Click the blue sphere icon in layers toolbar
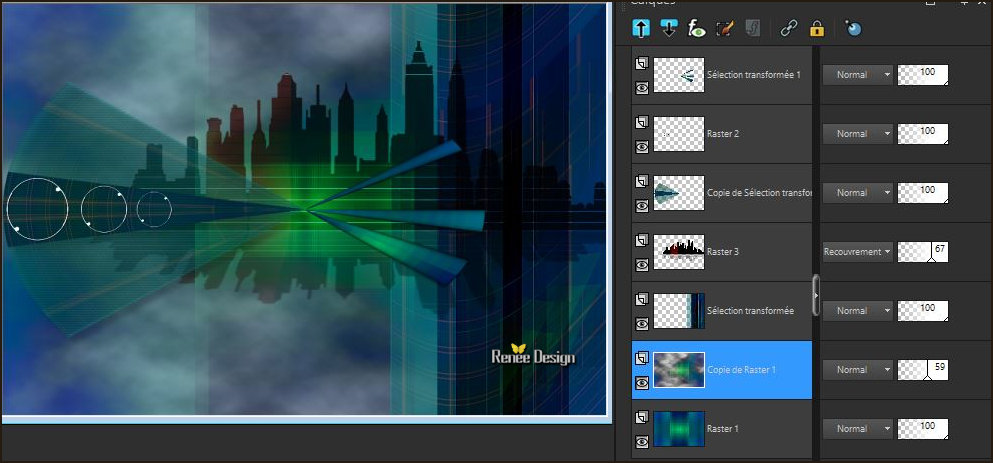Image resolution: width=993 pixels, height=463 pixels. tap(853, 29)
